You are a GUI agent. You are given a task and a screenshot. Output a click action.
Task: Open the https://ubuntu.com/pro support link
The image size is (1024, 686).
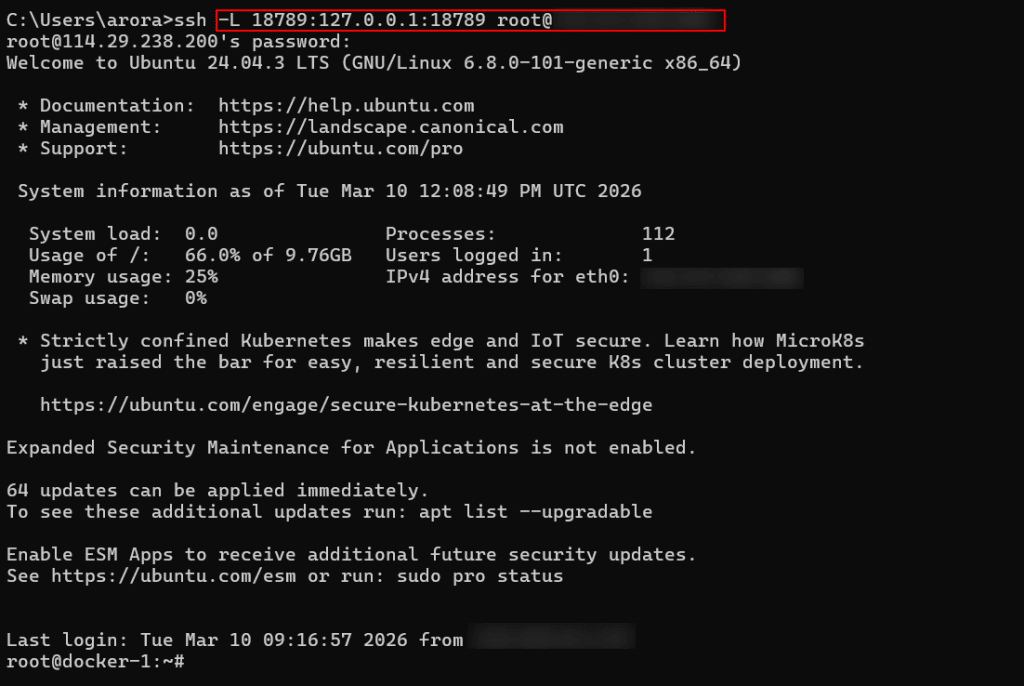tap(340, 149)
